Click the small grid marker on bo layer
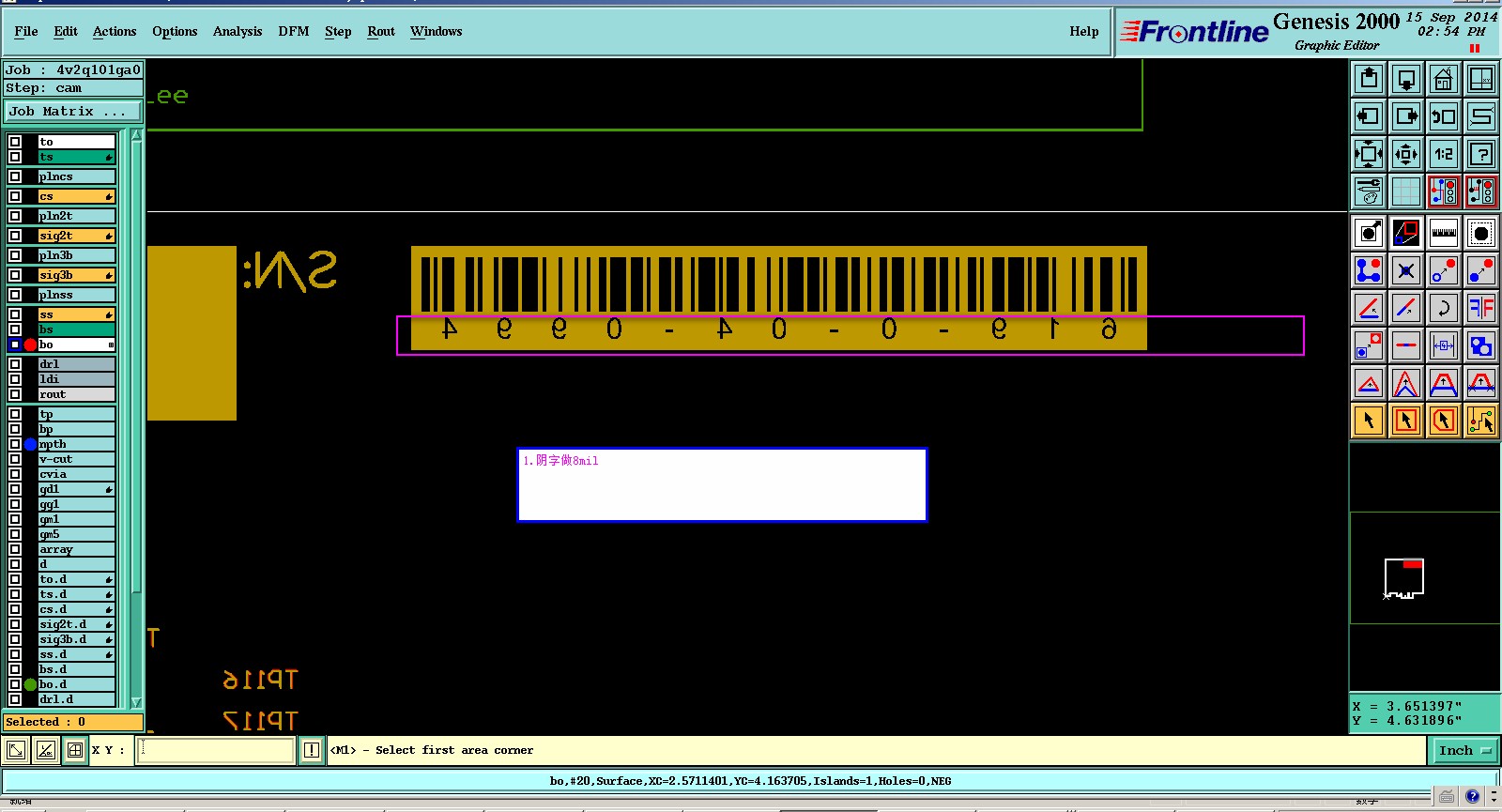 111,345
